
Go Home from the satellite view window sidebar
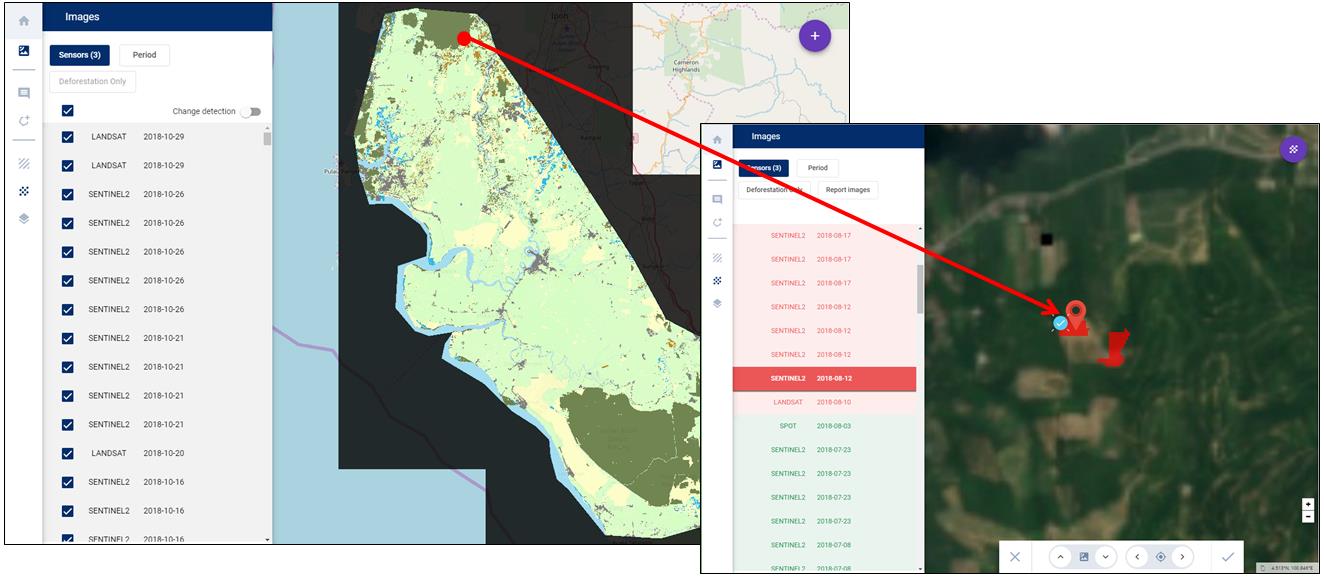(x=717, y=140)
